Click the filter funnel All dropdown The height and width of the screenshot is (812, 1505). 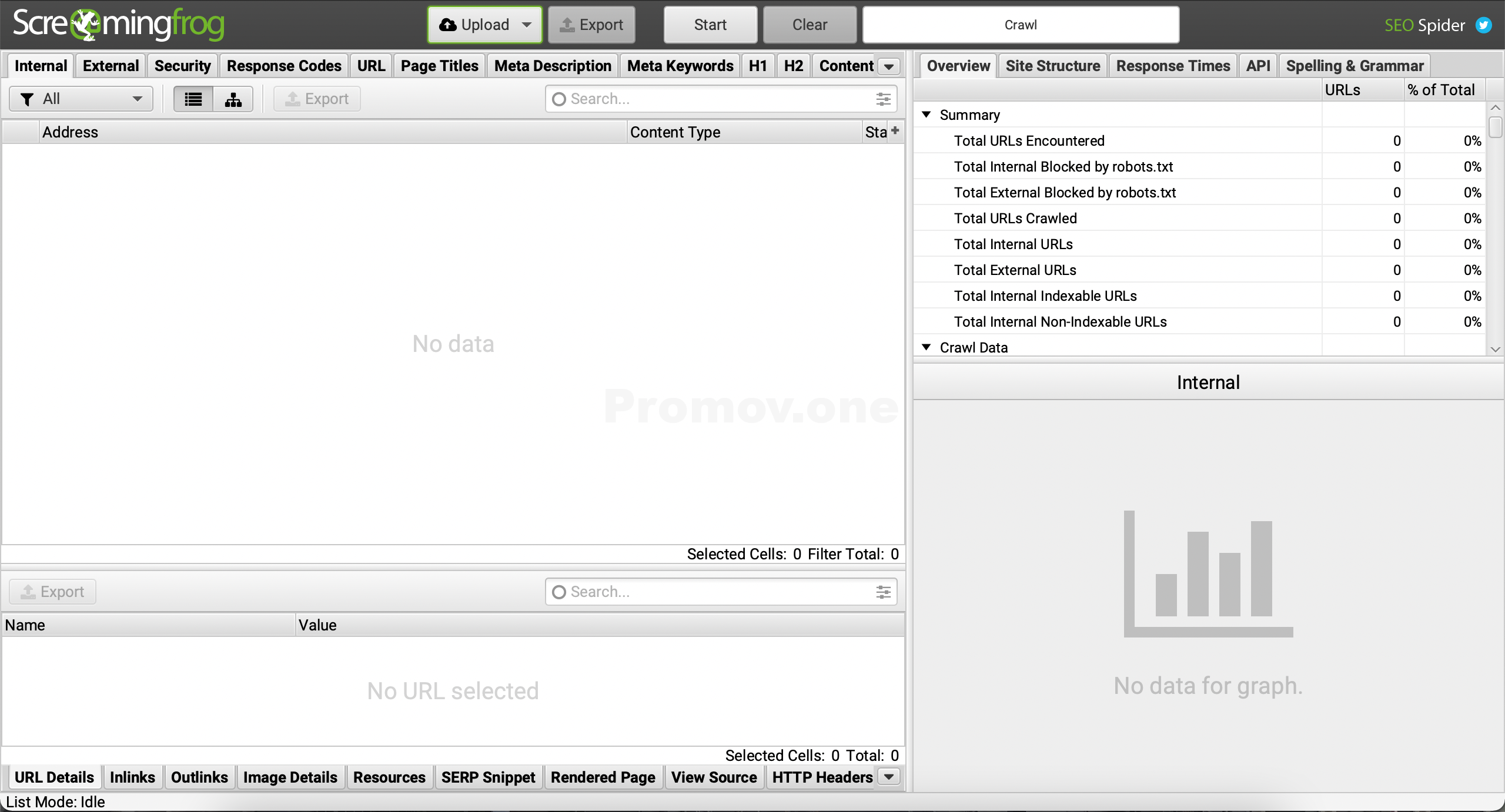click(x=81, y=99)
